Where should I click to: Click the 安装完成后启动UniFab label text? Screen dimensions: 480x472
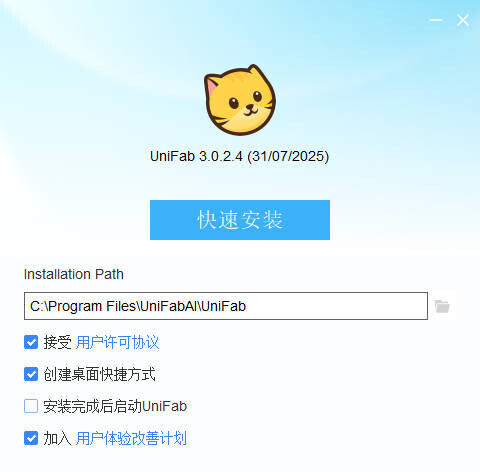click(115, 406)
